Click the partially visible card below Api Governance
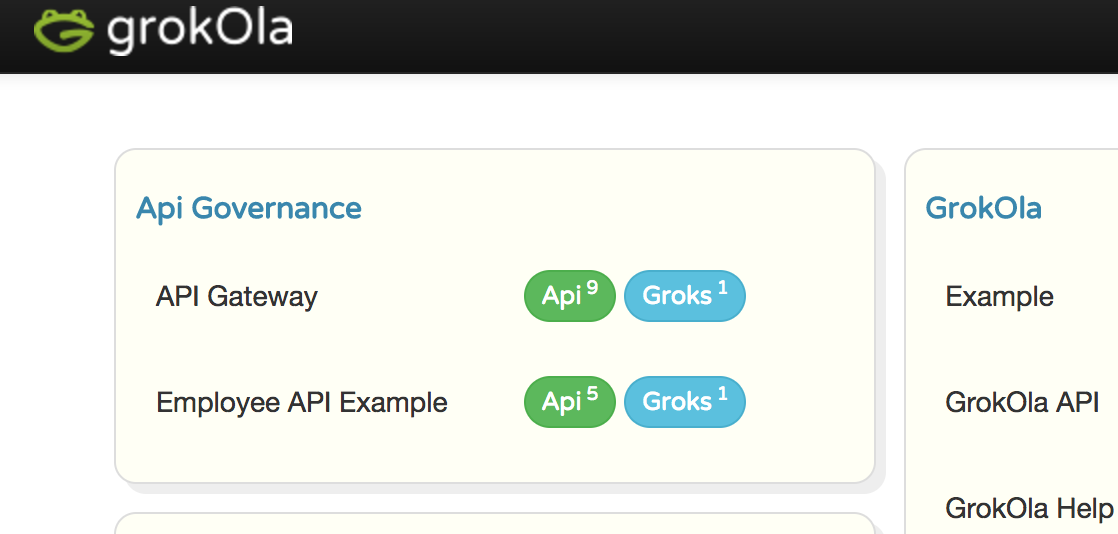This screenshot has height=534, width=1118. coord(494,524)
